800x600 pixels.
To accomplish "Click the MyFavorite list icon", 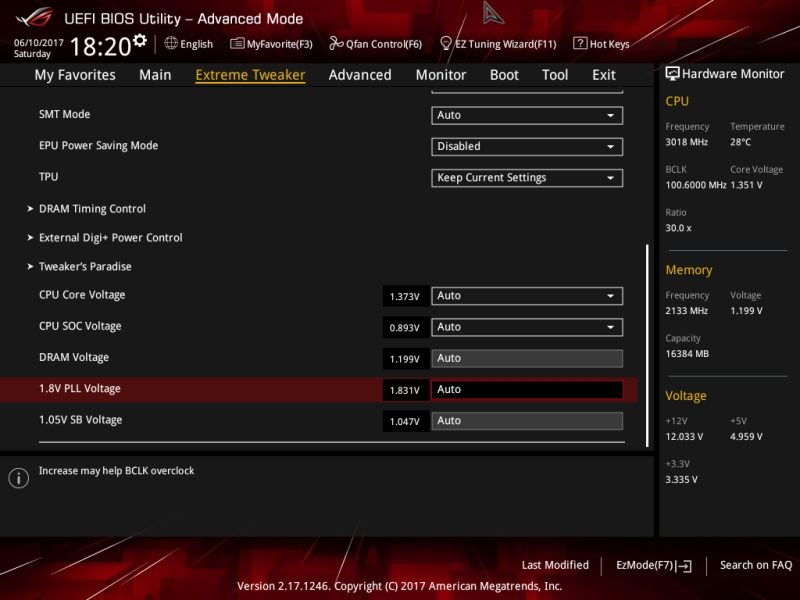I will click(237, 43).
